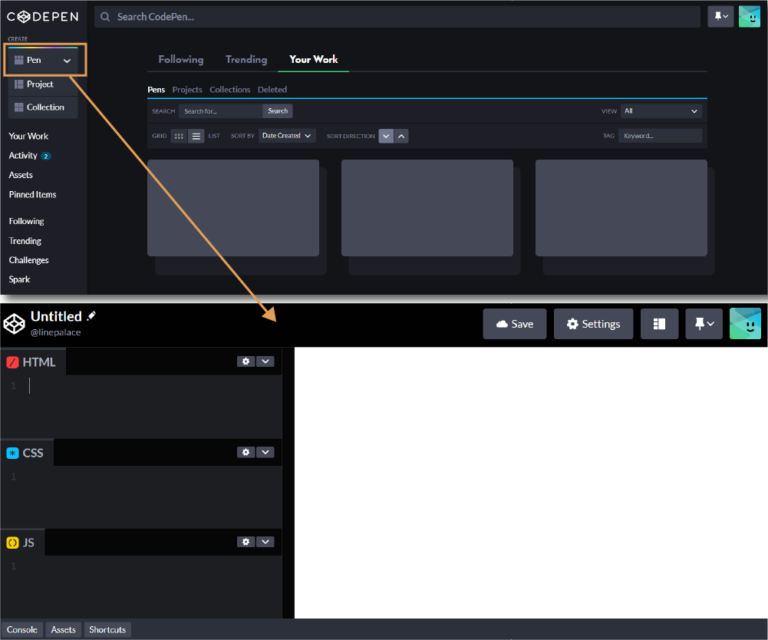
Task: Open JS panel settings gear
Action: click(x=246, y=542)
